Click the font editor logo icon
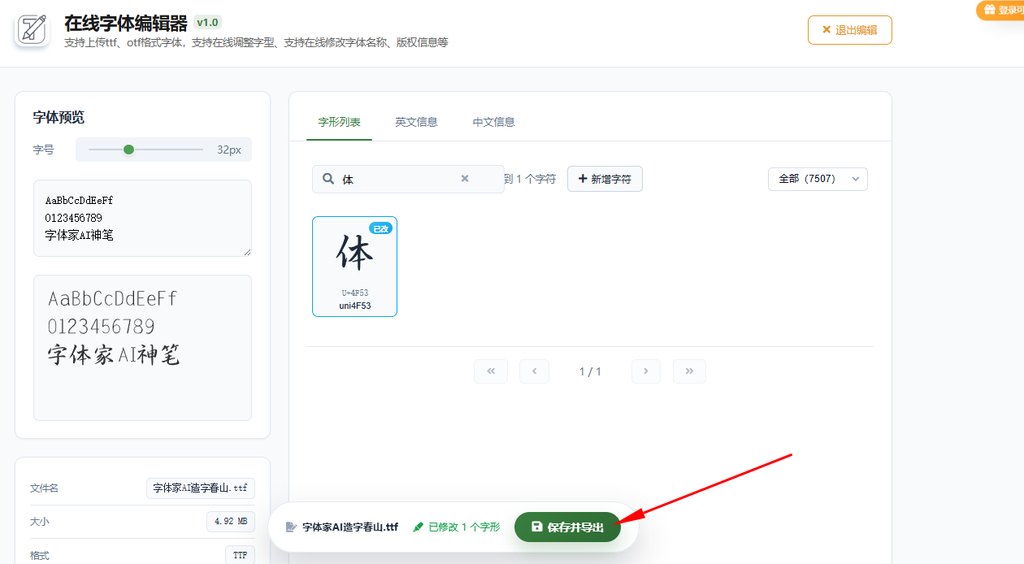Image resolution: width=1024 pixels, height=564 pixels. (32, 30)
